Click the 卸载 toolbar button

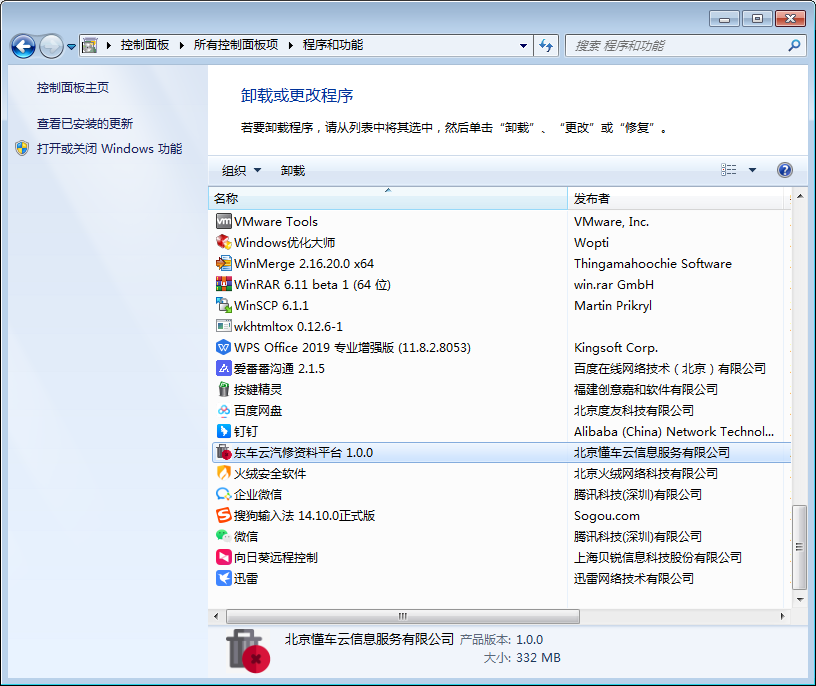(293, 170)
